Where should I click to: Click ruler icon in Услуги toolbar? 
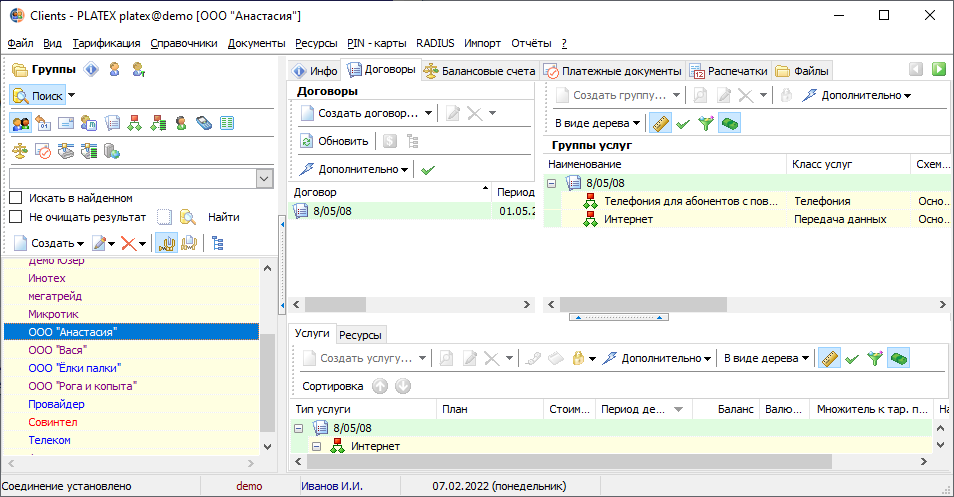pos(829,358)
